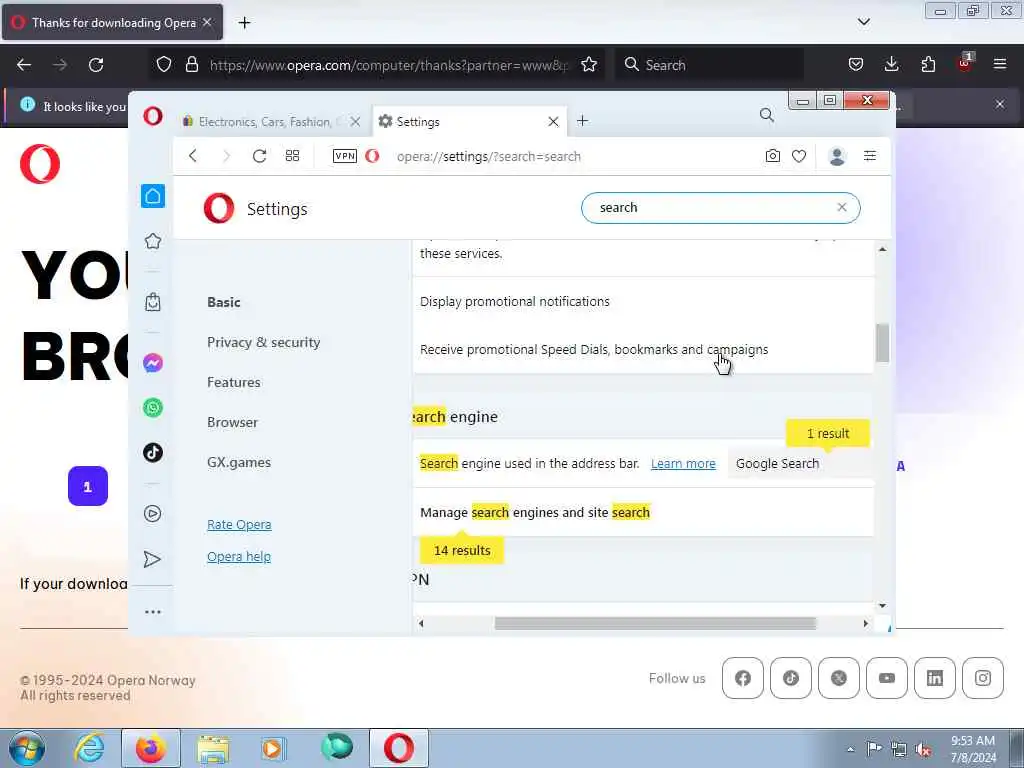The width and height of the screenshot is (1024, 768).
Task: Close the Electronics, Cars, Fashion tab
Action: (x=355, y=121)
